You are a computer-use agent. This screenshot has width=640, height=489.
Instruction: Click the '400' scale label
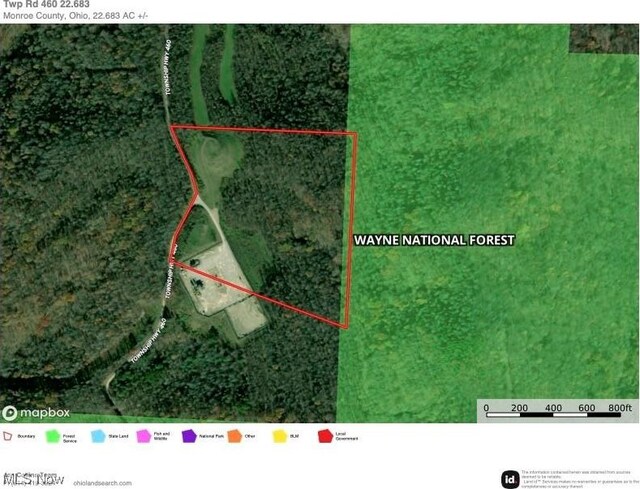tap(553, 407)
